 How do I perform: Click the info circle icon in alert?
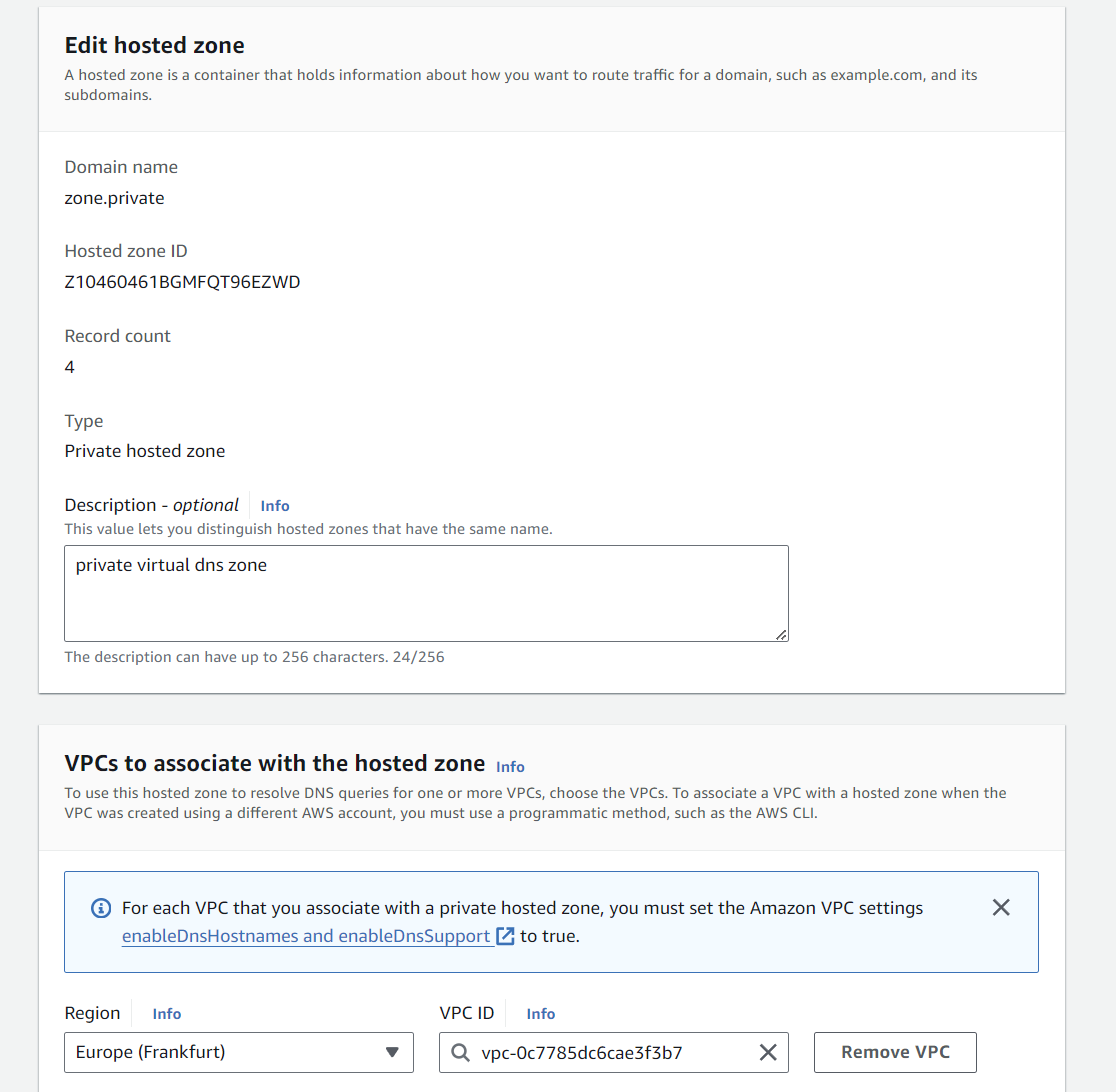tap(101, 908)
